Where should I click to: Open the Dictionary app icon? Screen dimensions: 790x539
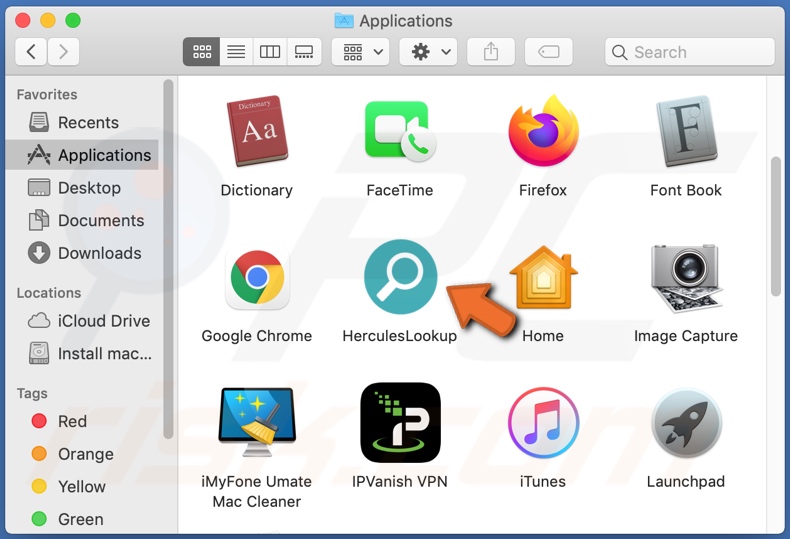[x=257, y=133]
